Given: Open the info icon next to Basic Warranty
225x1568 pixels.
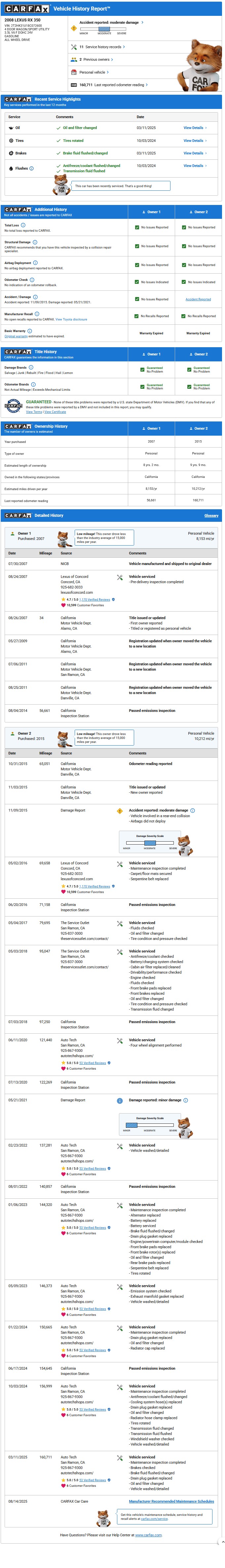Looking at the screenshot, I should pos(30,331).
